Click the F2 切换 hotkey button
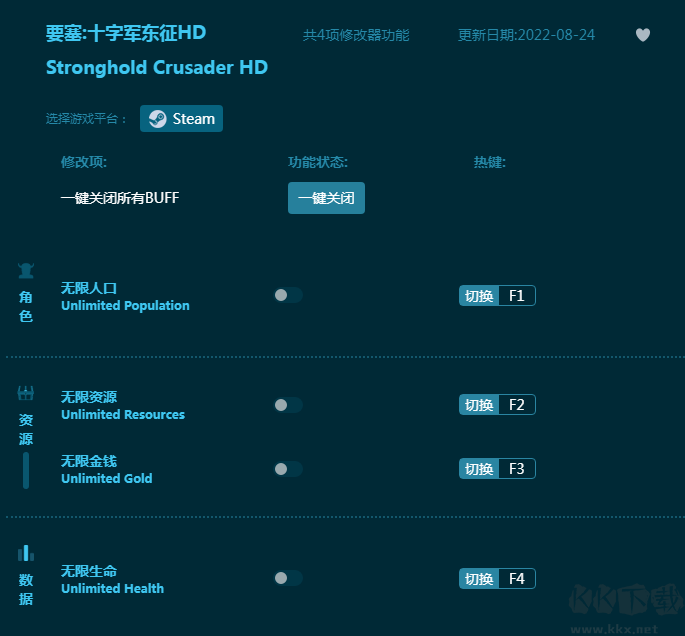Viewport: 685px width, 636px height. click(x=497, y=405)
